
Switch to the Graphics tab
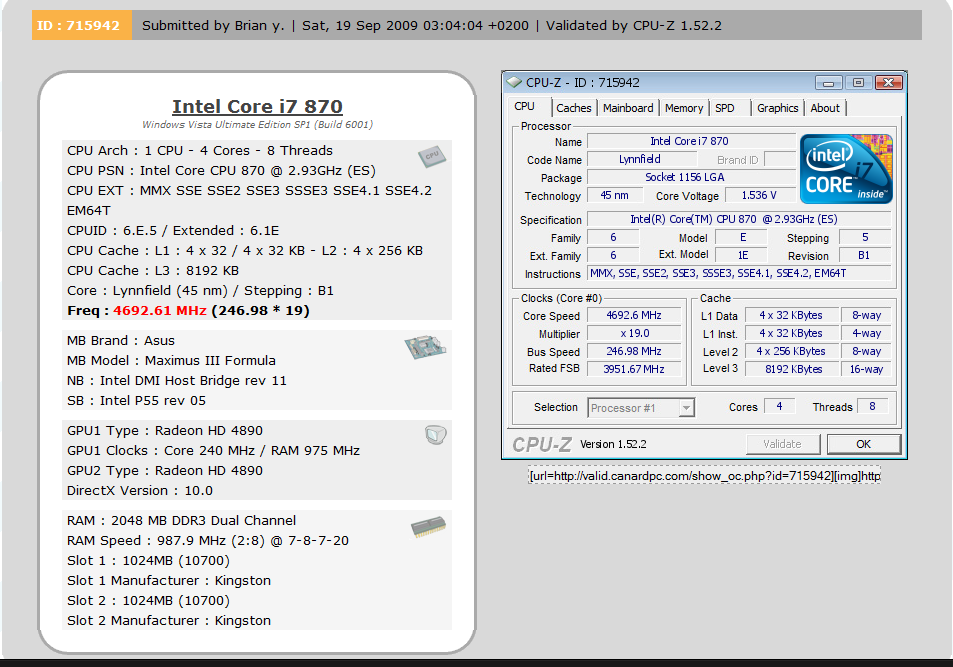778,108
